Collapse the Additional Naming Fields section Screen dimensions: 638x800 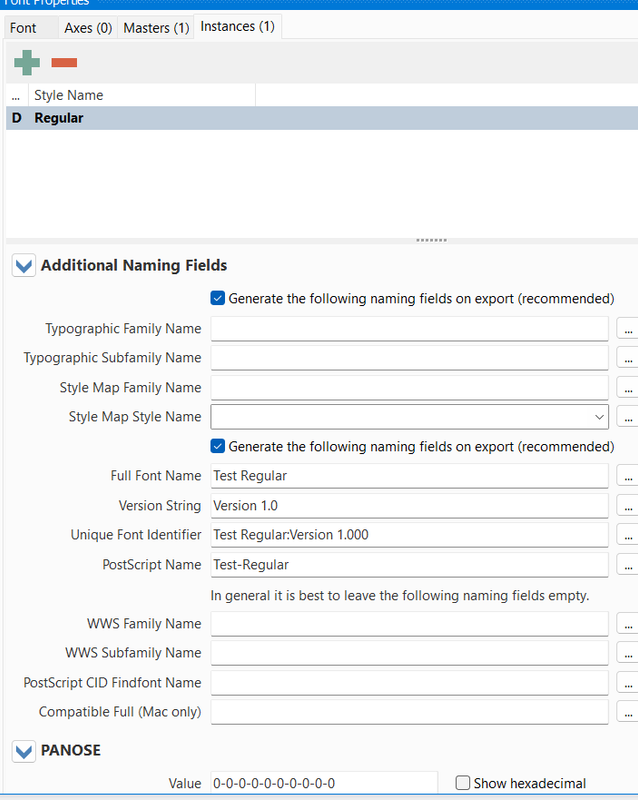click(24, 266)
